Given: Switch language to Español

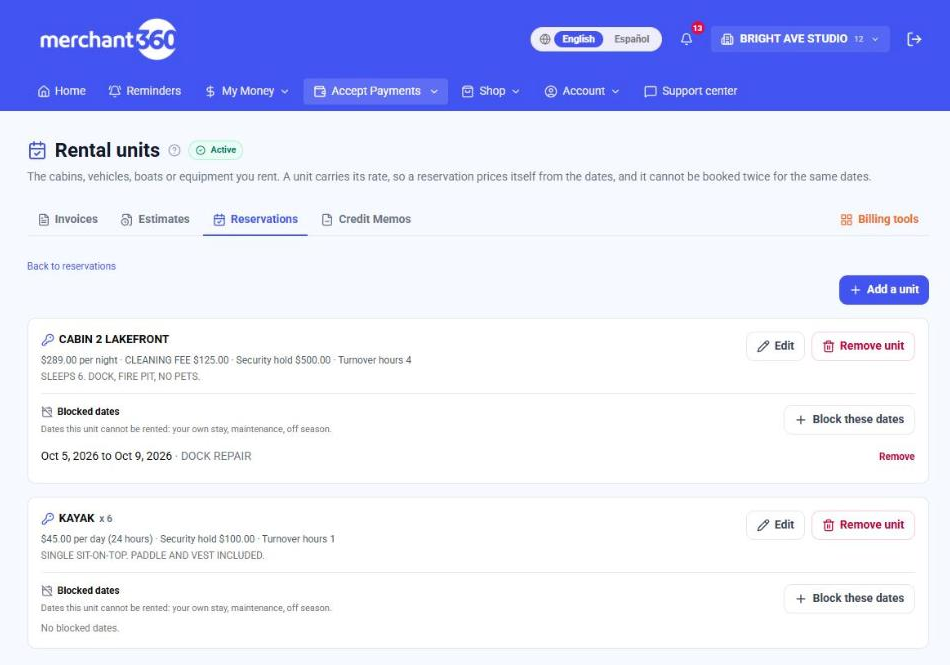Looking at the screenshot, I should coord(631,39).
